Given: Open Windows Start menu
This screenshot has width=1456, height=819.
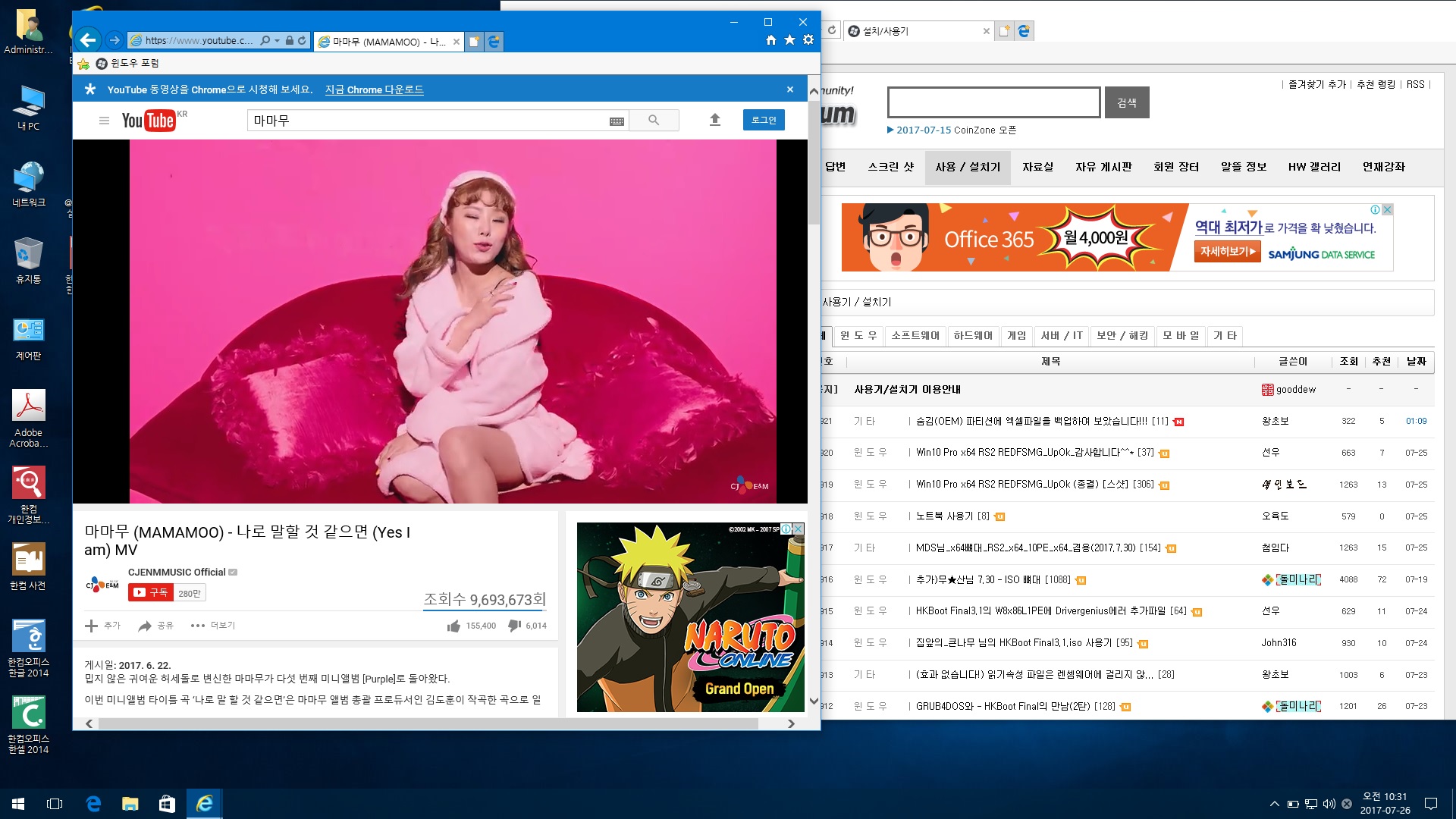Looking at the screenshot, I should (x=18, y=804).
